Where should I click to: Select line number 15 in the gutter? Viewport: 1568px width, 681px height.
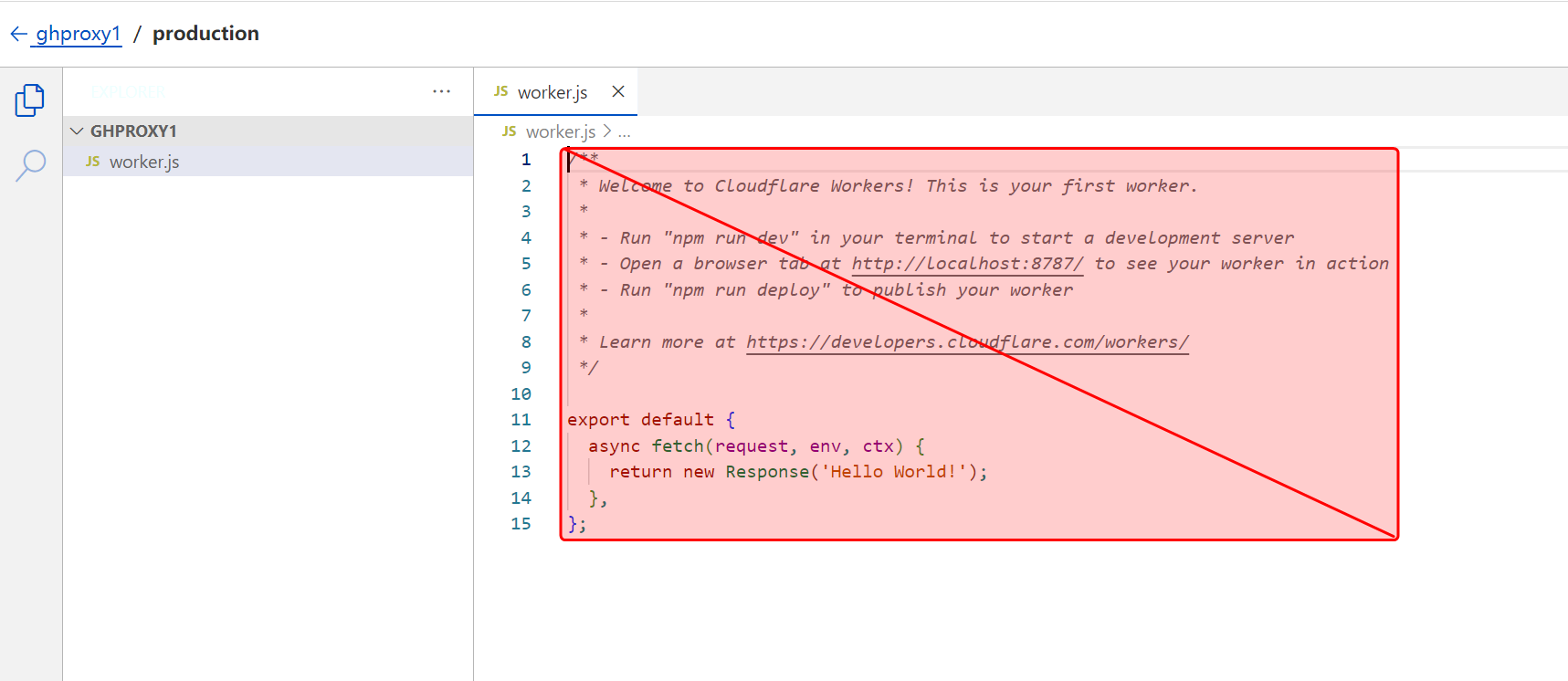[521, 524]
